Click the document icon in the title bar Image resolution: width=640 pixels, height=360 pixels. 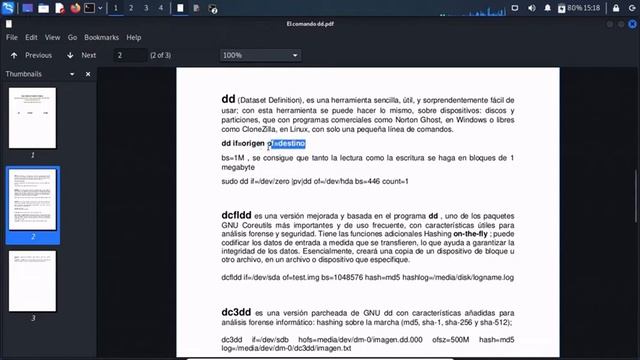pos(9,24)
